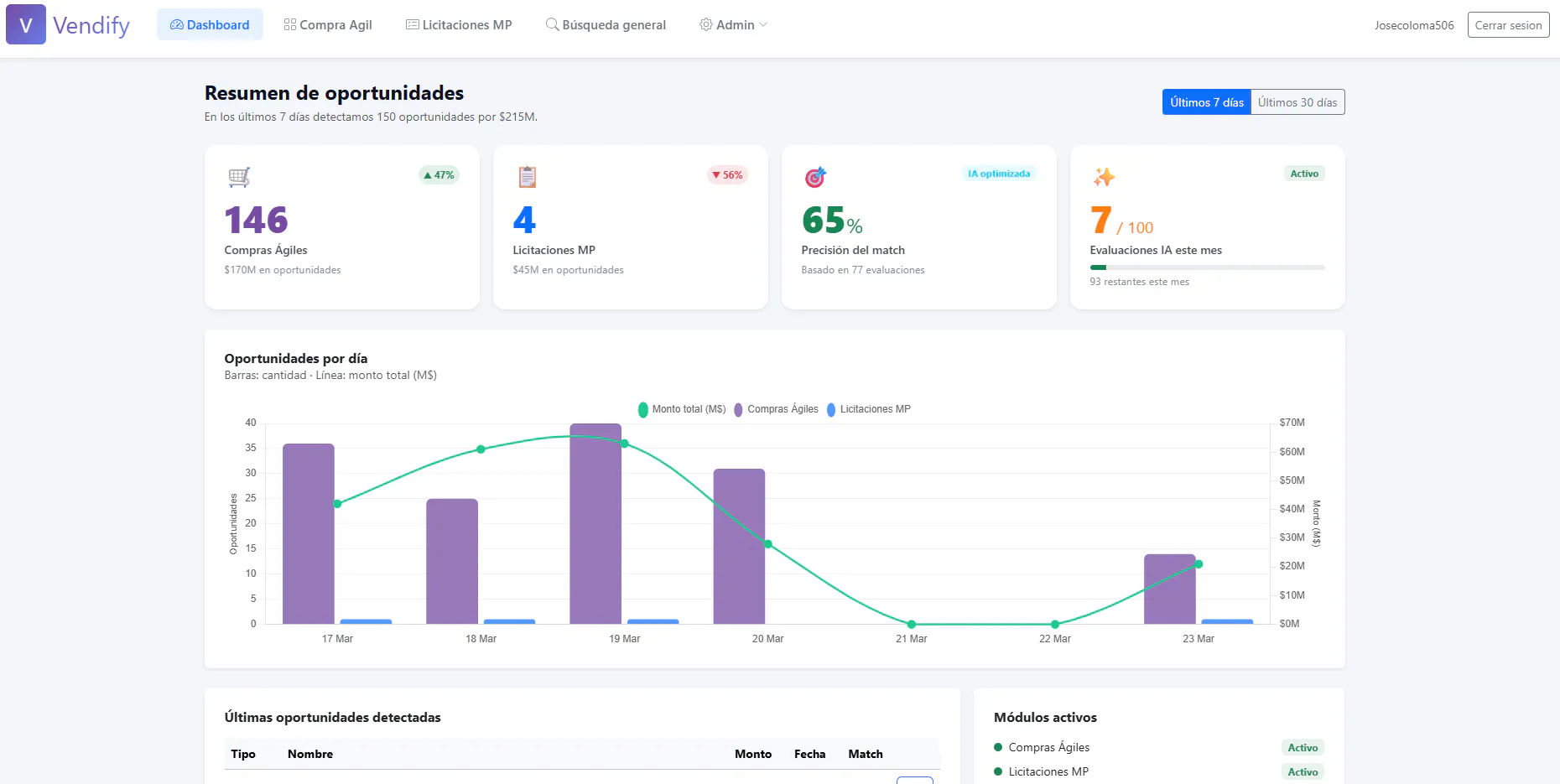Click the 21 Mar axis label
Screen dimensions: 1560x784
[912, 639]
